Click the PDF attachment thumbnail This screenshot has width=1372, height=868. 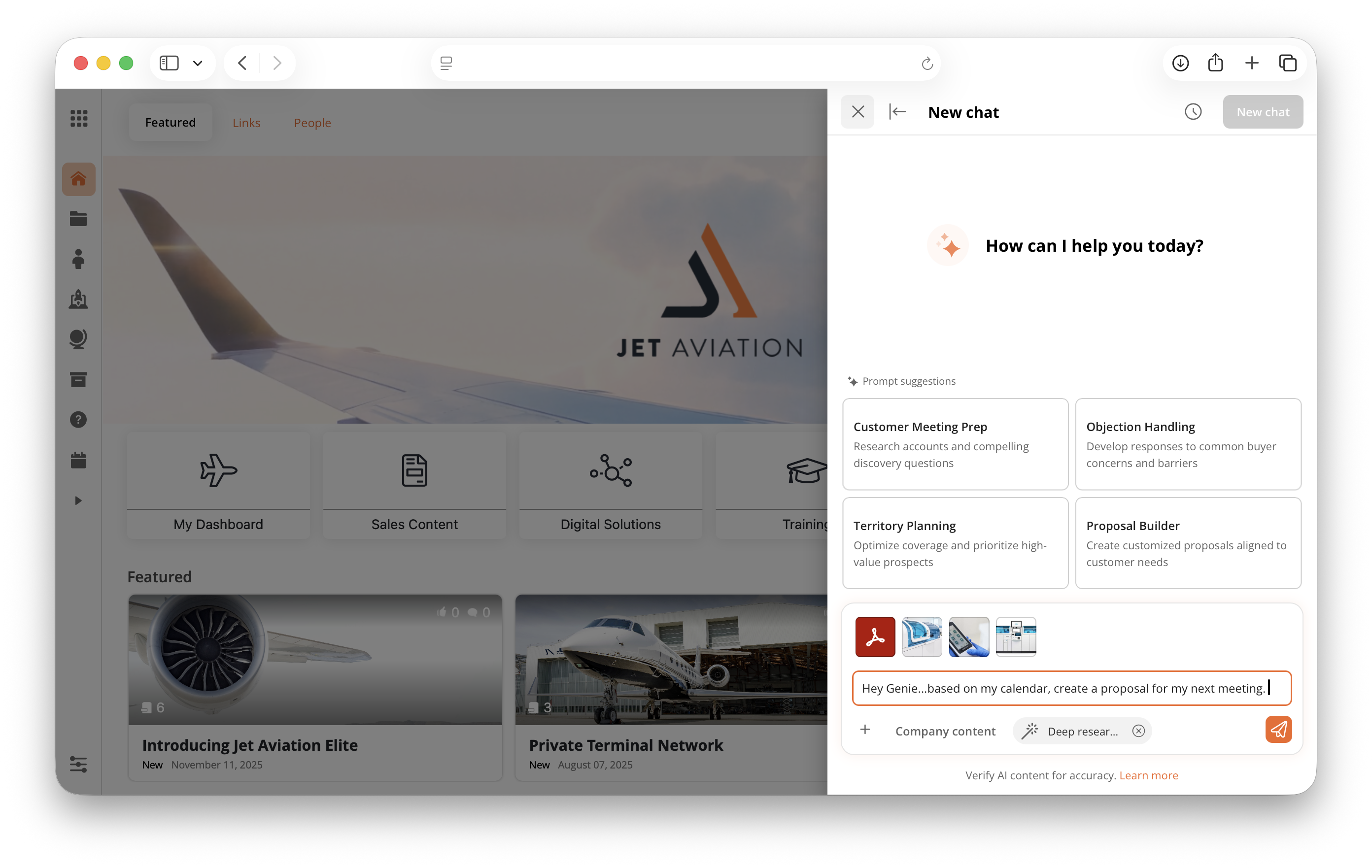[875, 637]
